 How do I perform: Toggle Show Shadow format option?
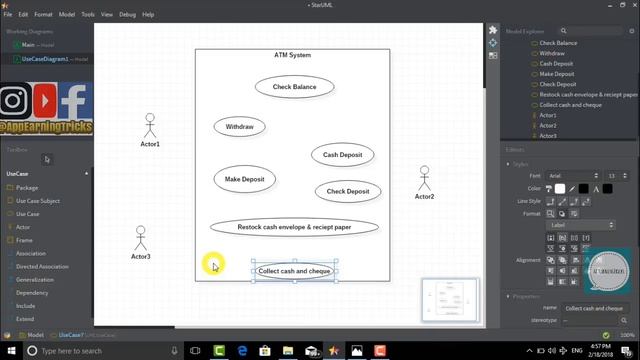(x=562, y=213)
